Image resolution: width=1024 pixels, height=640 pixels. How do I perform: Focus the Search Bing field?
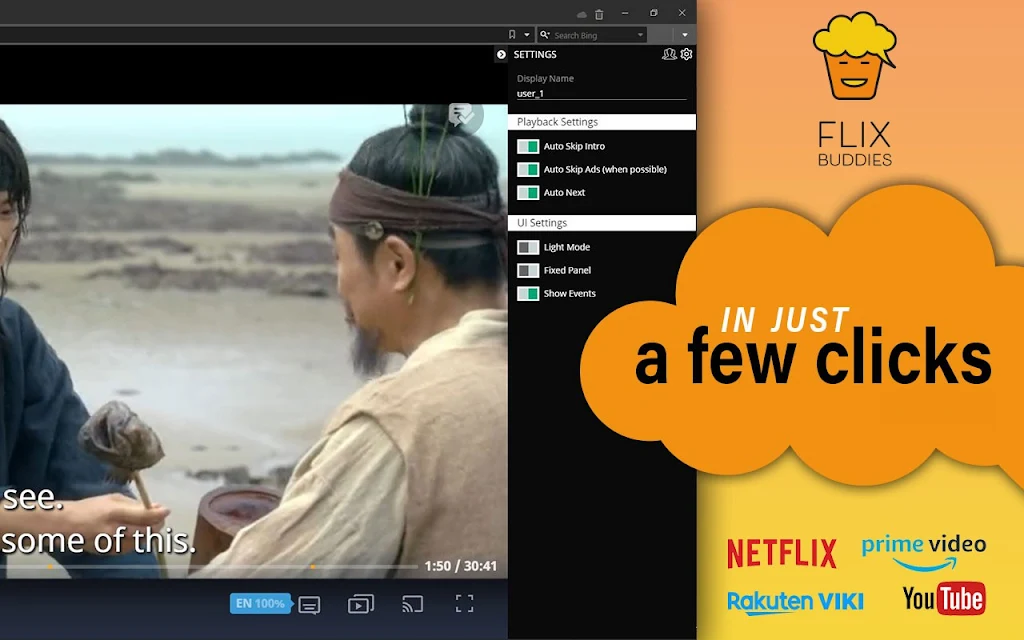point(593,35)
